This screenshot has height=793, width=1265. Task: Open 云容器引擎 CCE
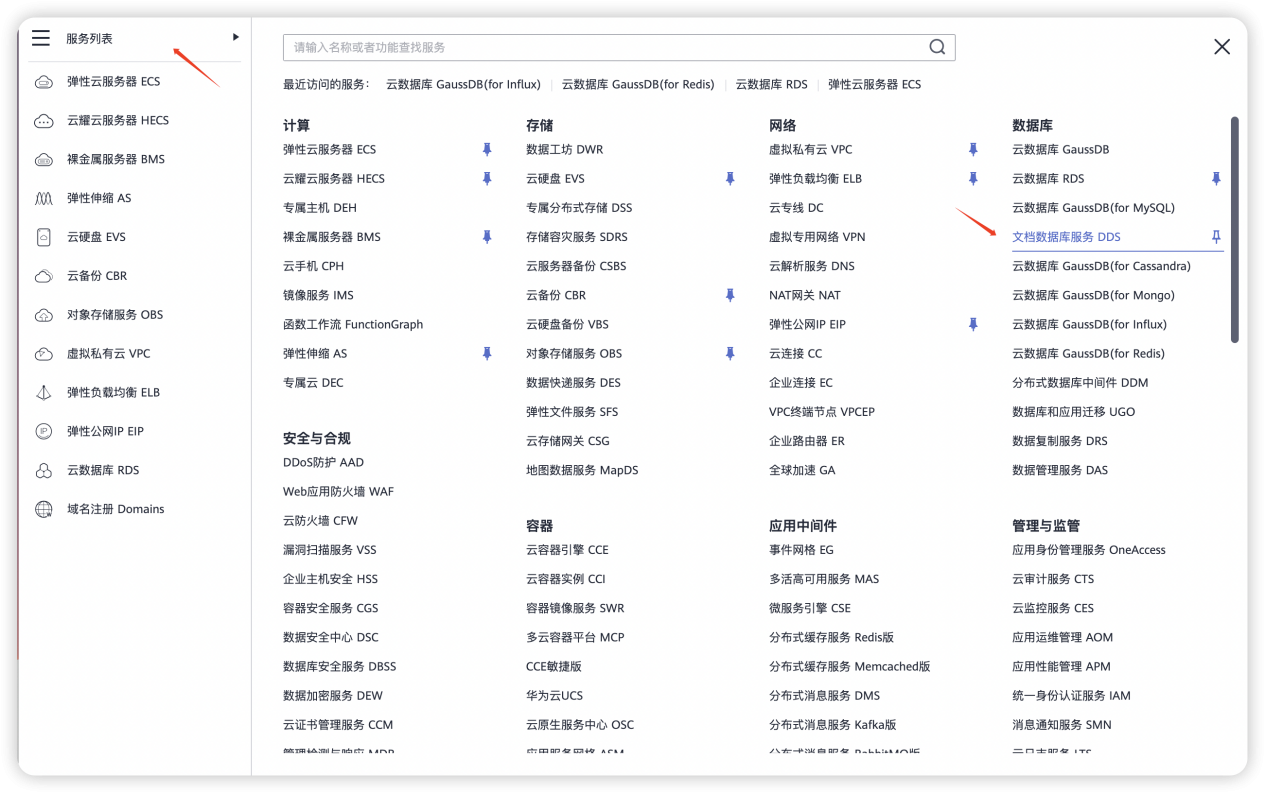(567, 550)
